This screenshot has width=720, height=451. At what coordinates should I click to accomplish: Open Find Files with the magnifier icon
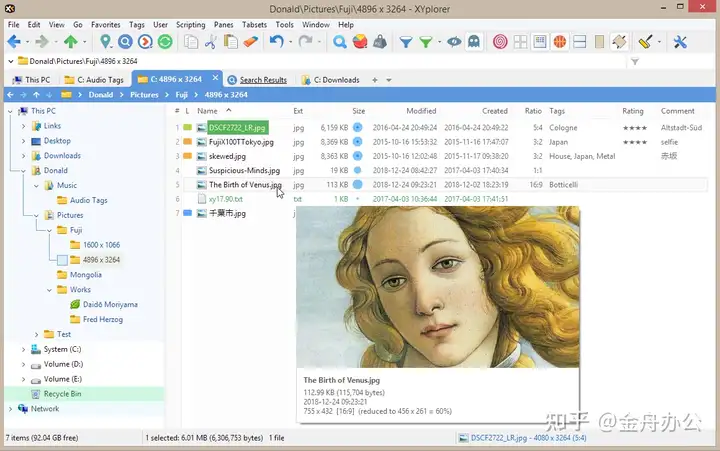click(340, 42)
